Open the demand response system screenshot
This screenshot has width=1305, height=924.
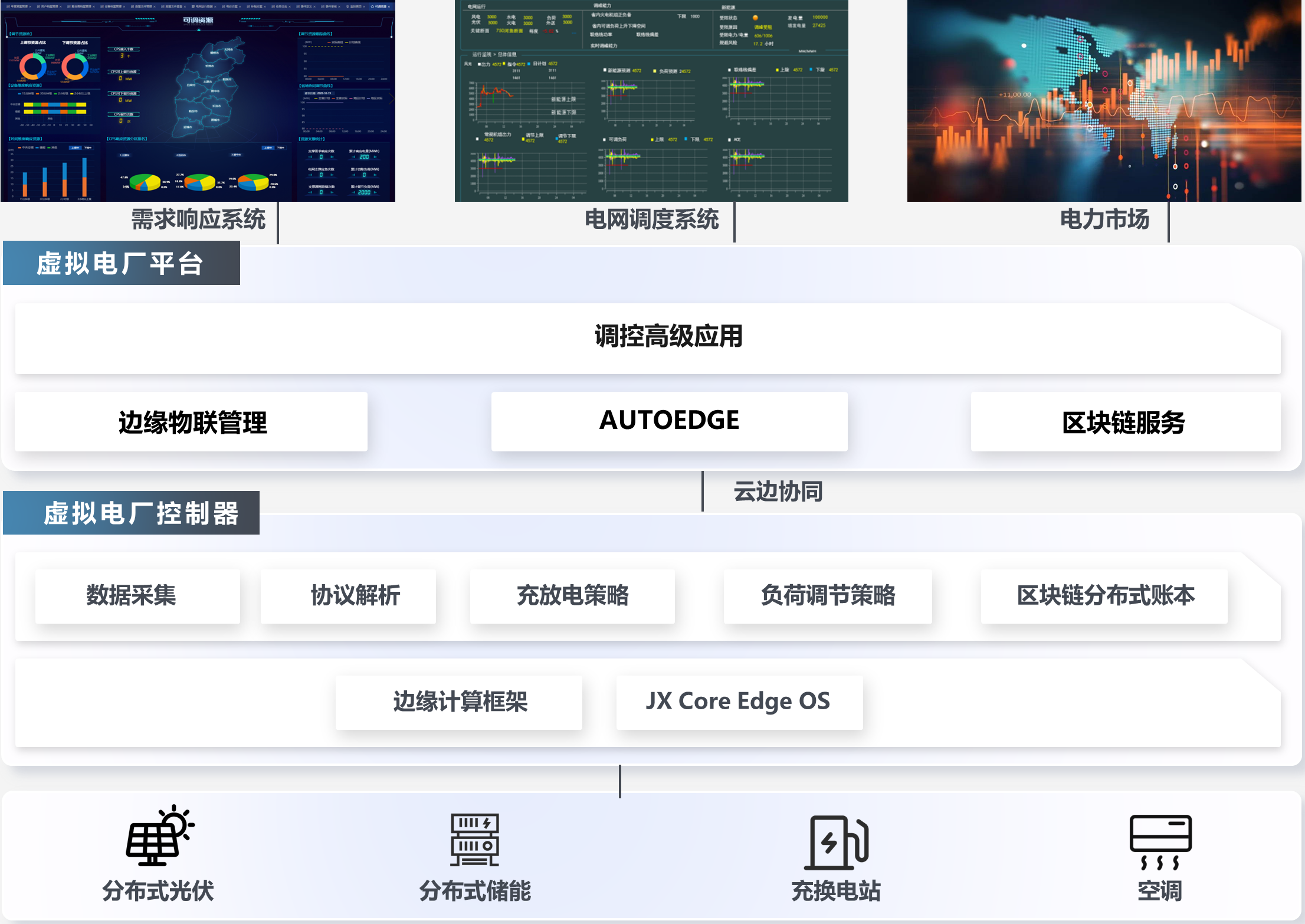198,101
